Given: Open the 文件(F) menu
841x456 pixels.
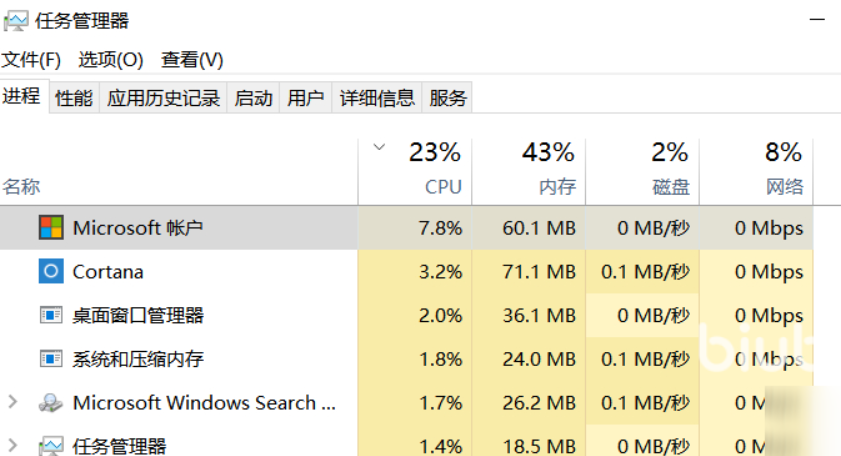Looking at the screenshot, I should click(x=31, y=60).
